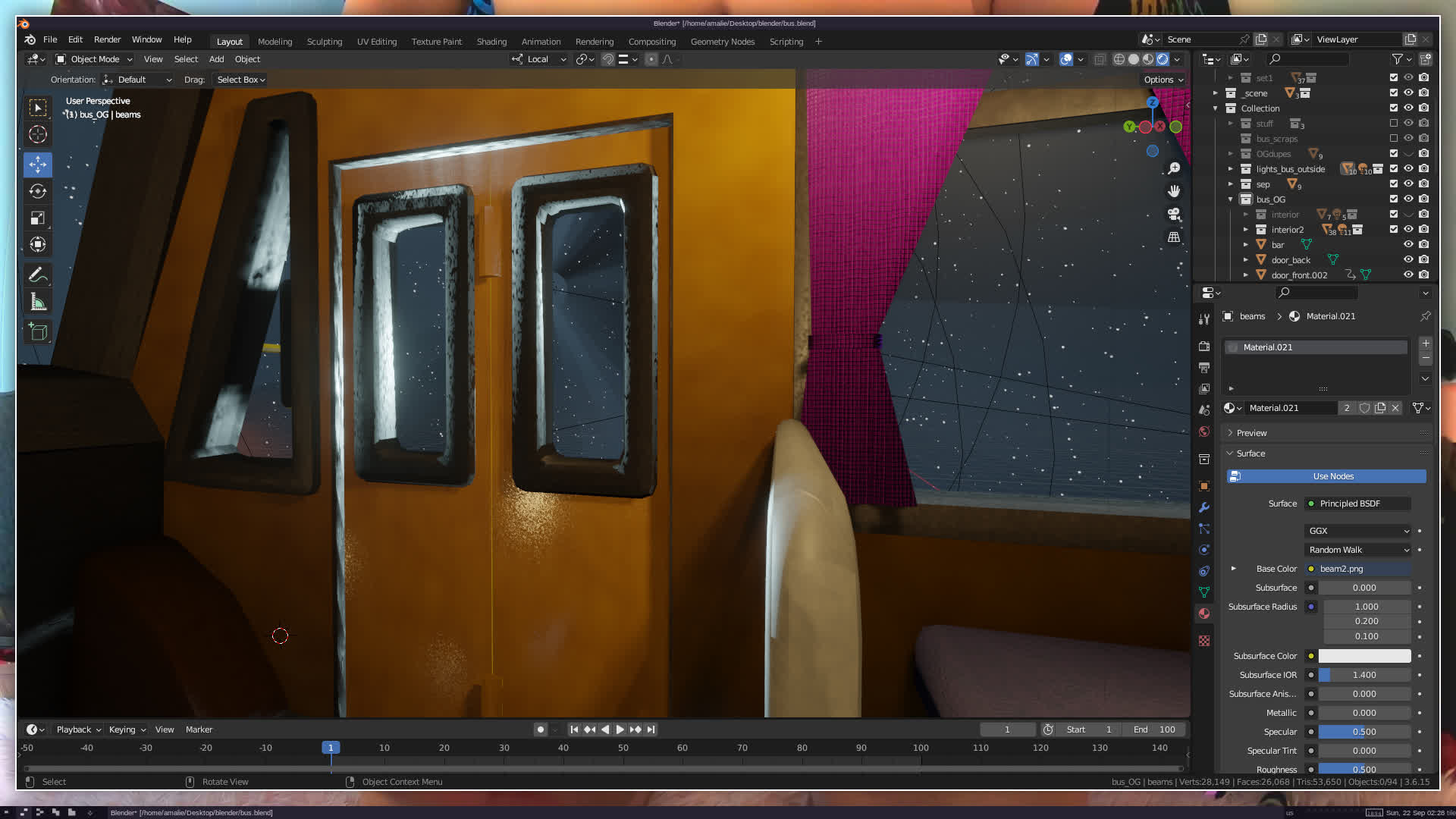Click the play animation button

click(620, 730)
